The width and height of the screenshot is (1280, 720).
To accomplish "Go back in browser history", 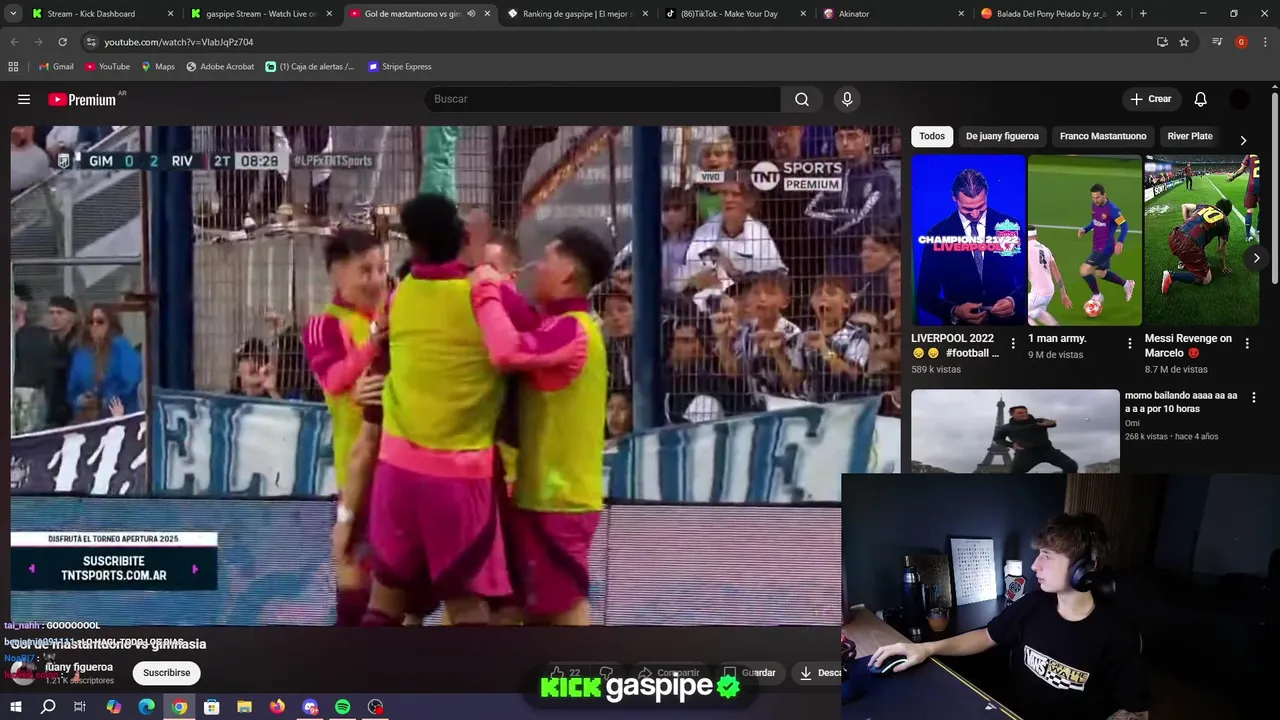I will point(14,42).
